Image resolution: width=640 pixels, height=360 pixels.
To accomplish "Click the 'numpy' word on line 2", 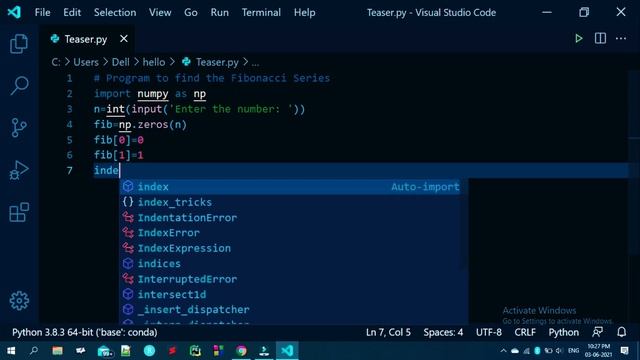I will (153, 93).
